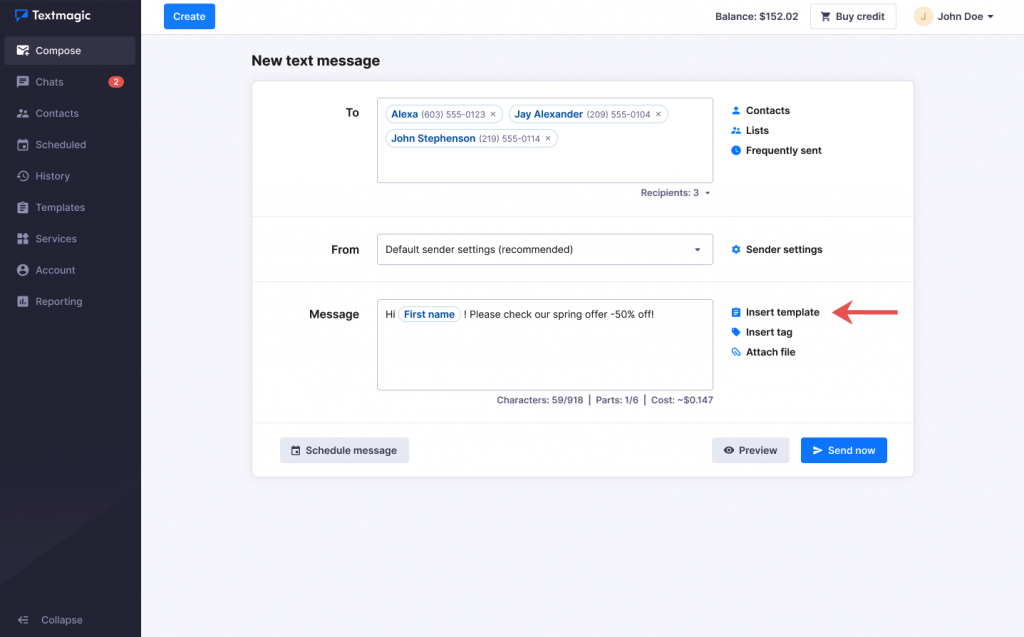
Task: Insert a tag into the message
Action: [766, 331]
